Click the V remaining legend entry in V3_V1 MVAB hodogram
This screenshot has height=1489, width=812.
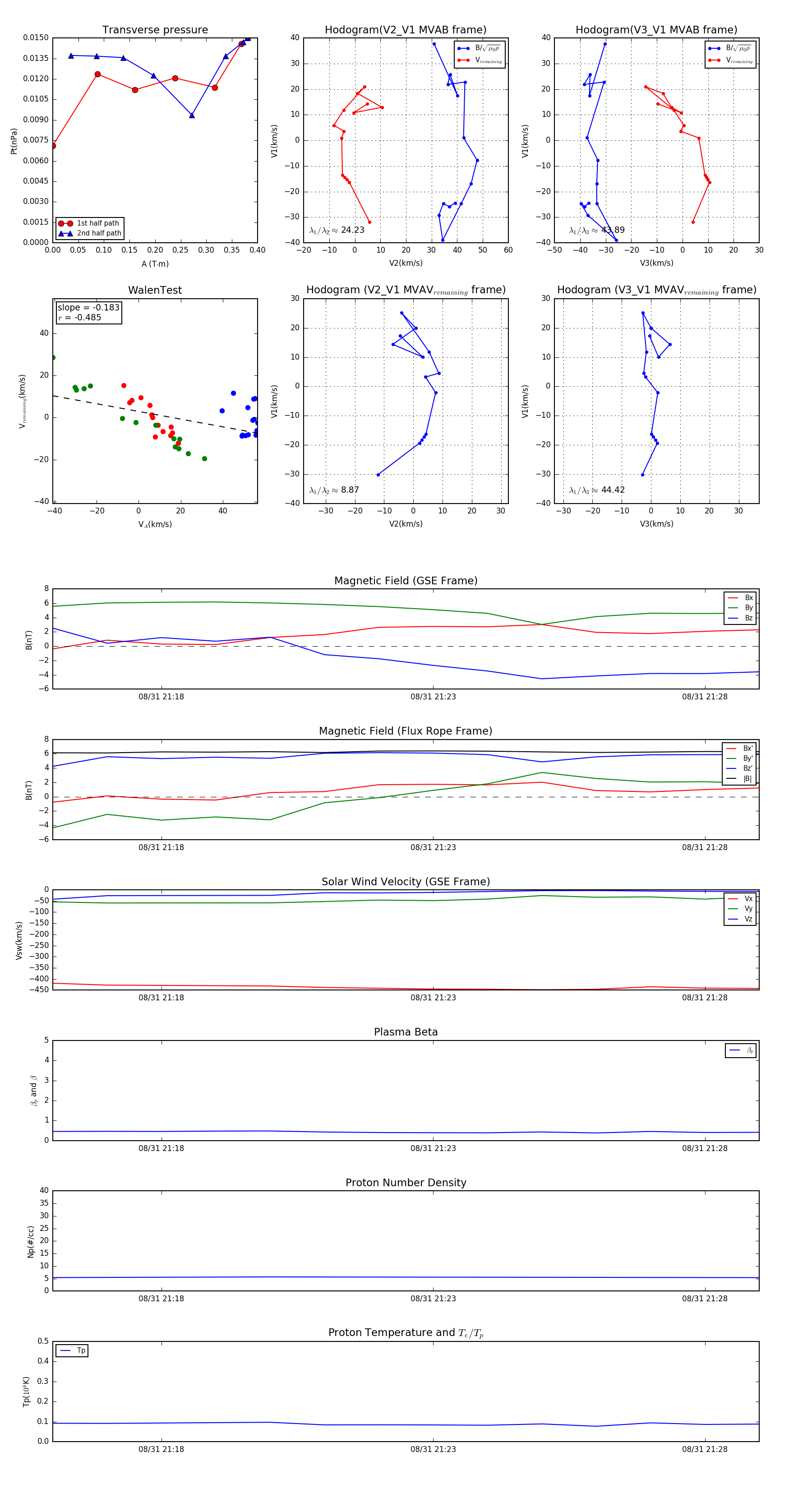tap(730, 60)
